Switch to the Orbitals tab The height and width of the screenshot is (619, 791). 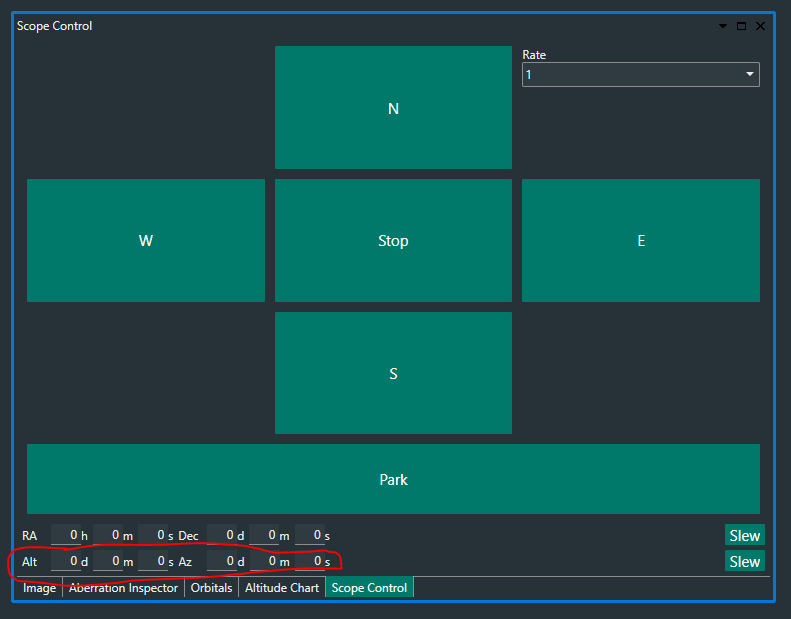pyautogui.click(x=211, y=588)
